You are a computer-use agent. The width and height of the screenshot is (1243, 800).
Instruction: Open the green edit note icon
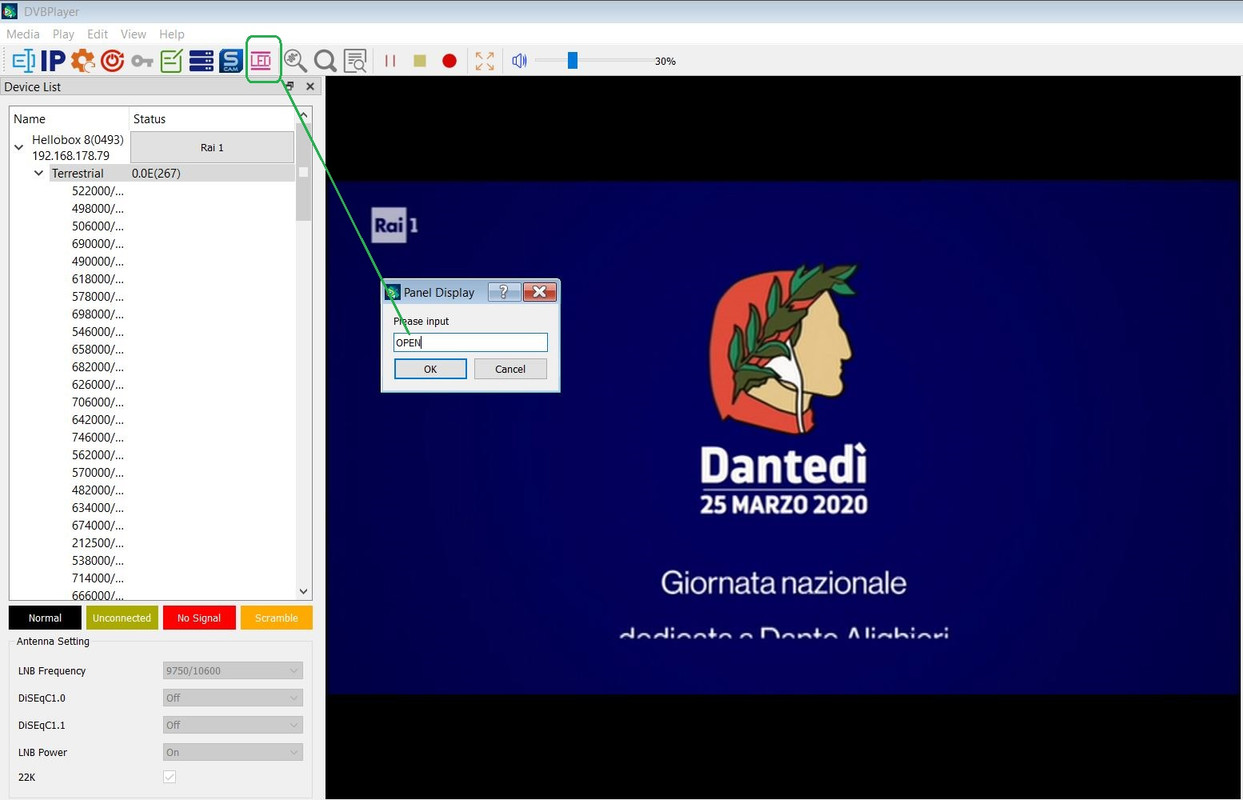[172, 61]
